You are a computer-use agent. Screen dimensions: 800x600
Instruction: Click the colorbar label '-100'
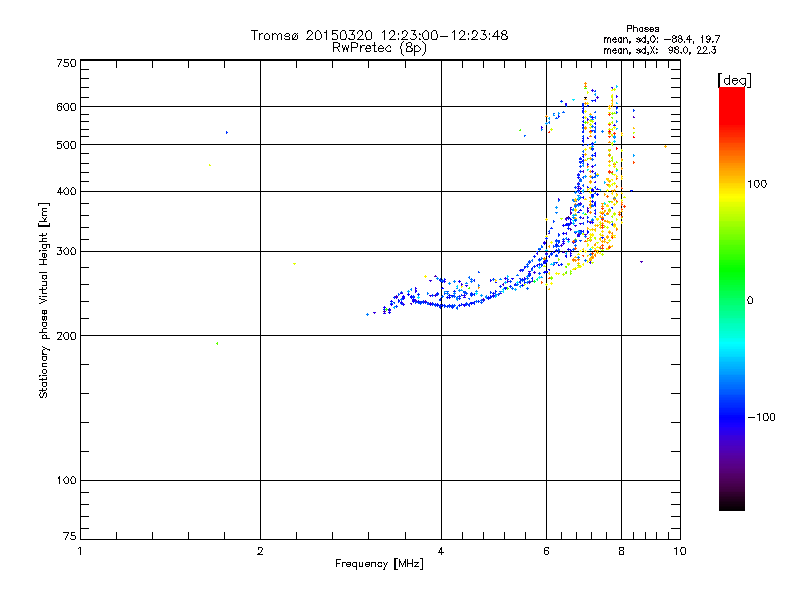[x=761, y=417]
